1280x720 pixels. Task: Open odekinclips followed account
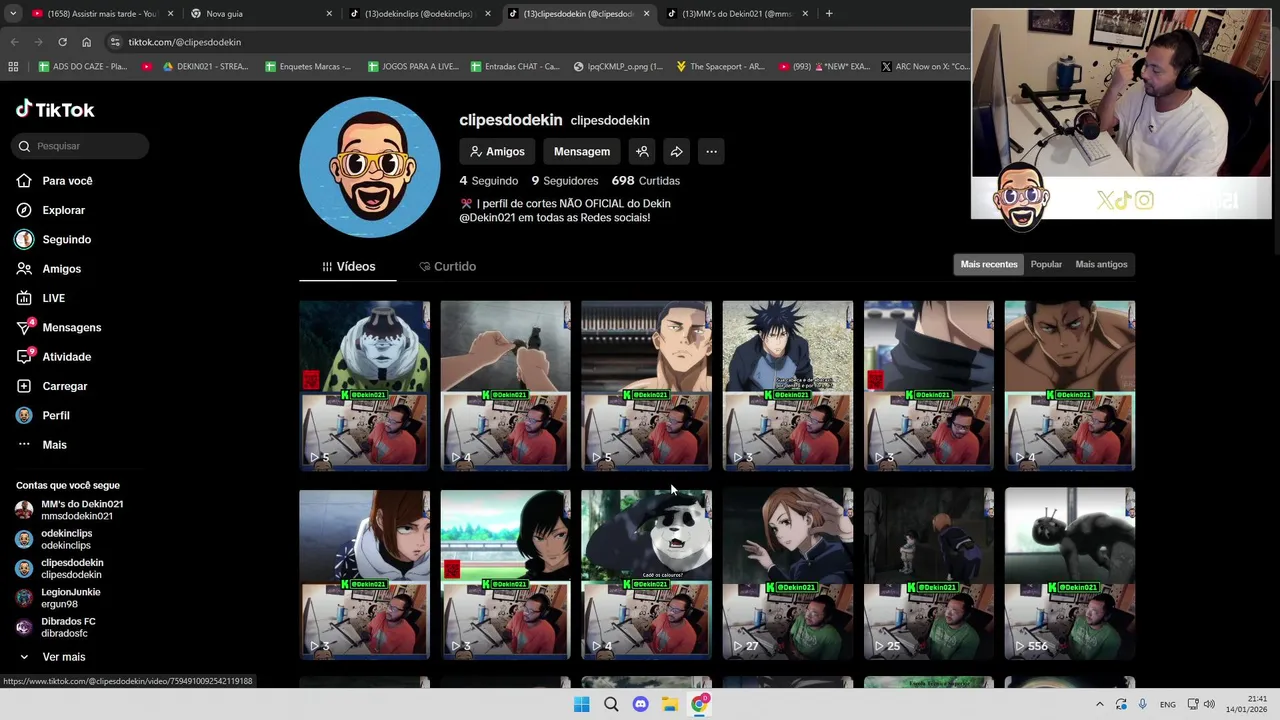pos(54,539)
